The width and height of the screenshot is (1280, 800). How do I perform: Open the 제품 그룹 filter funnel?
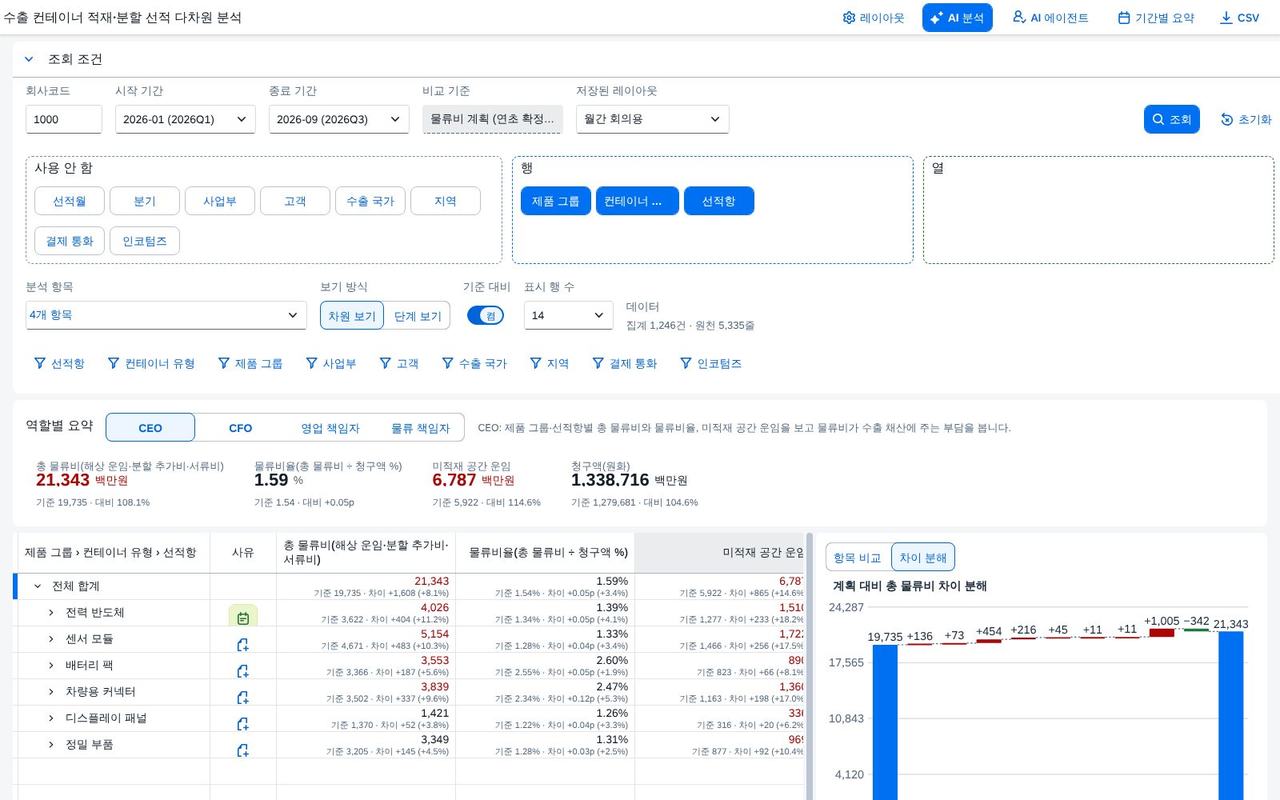tap(250, 364)
